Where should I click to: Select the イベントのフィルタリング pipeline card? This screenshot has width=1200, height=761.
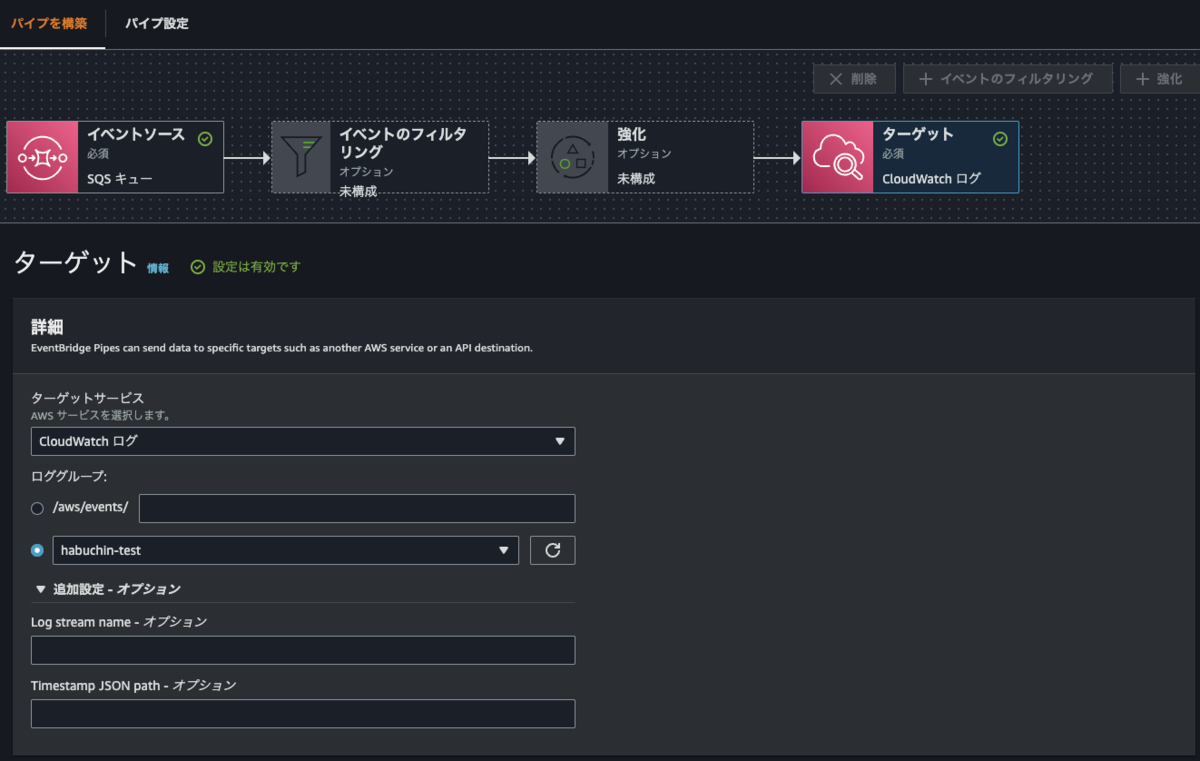point(380,157)
